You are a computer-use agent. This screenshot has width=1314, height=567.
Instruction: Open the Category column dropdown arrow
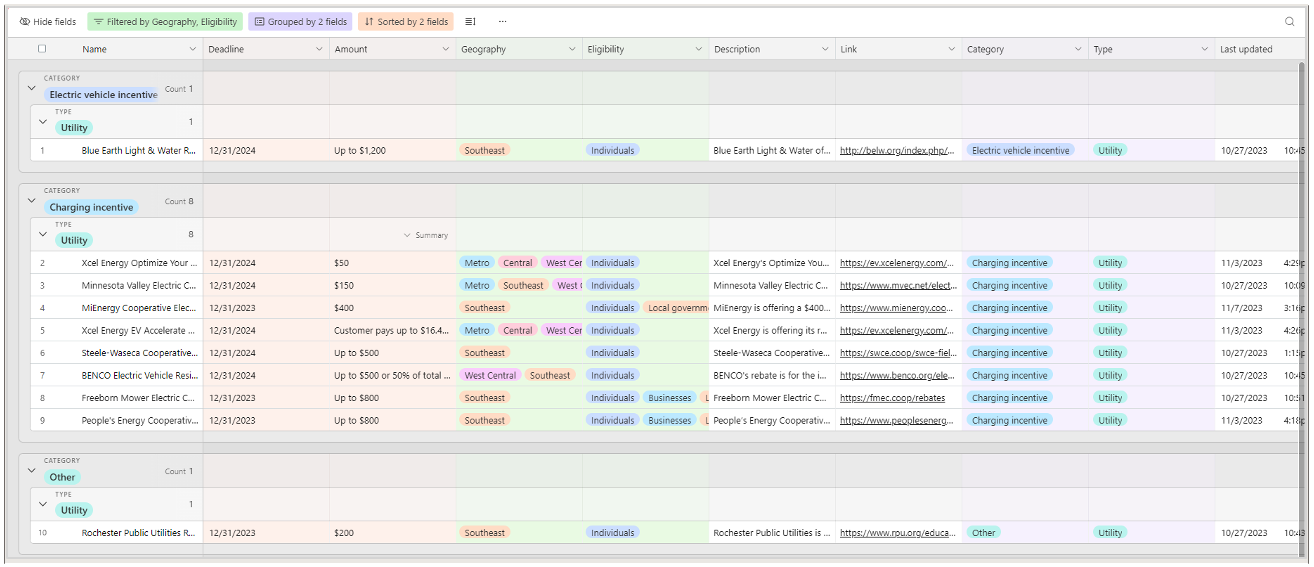(x=1078, y=49)
